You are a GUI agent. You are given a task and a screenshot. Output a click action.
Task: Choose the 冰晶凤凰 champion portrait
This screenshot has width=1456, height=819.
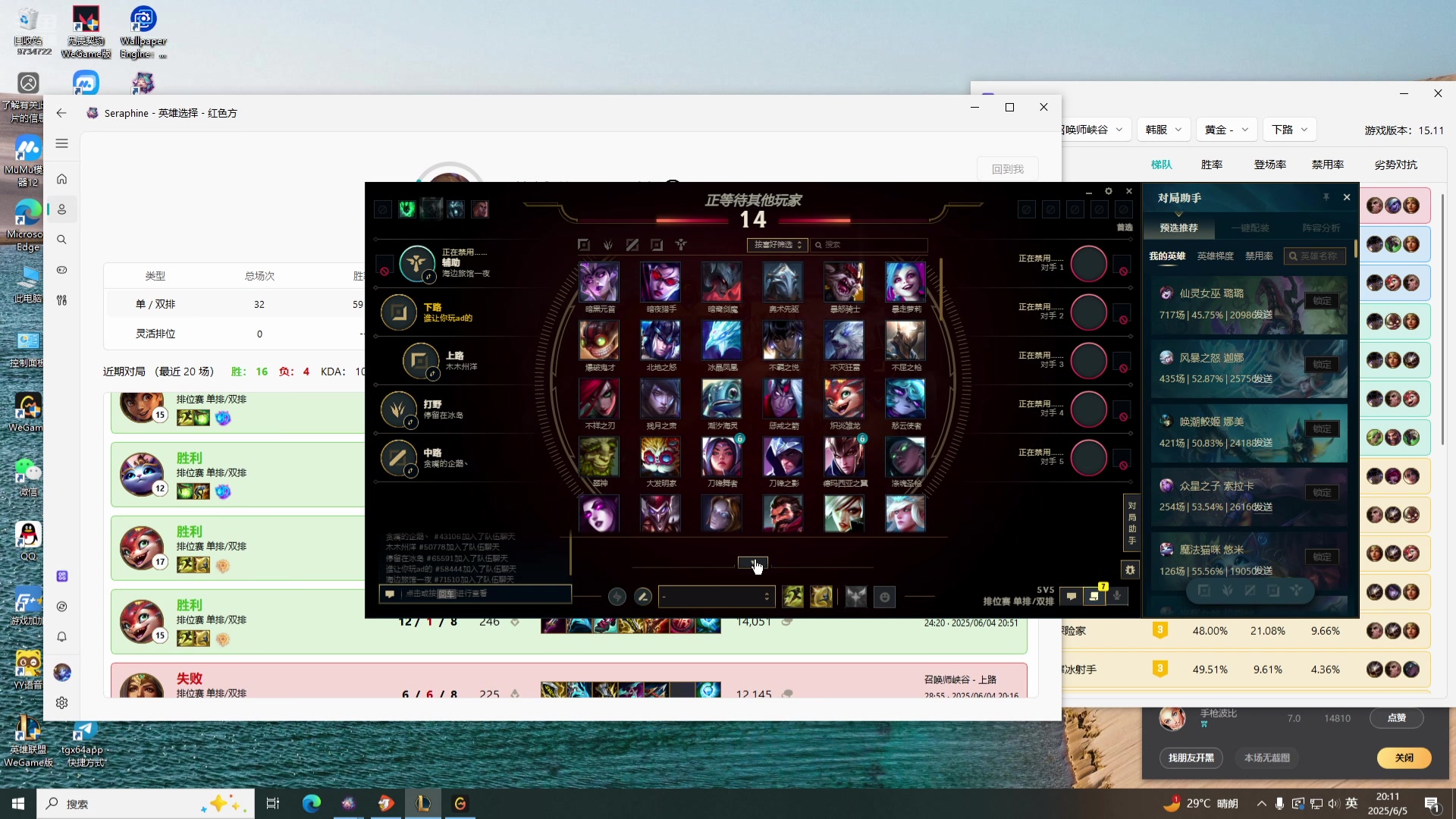point(722,340)
